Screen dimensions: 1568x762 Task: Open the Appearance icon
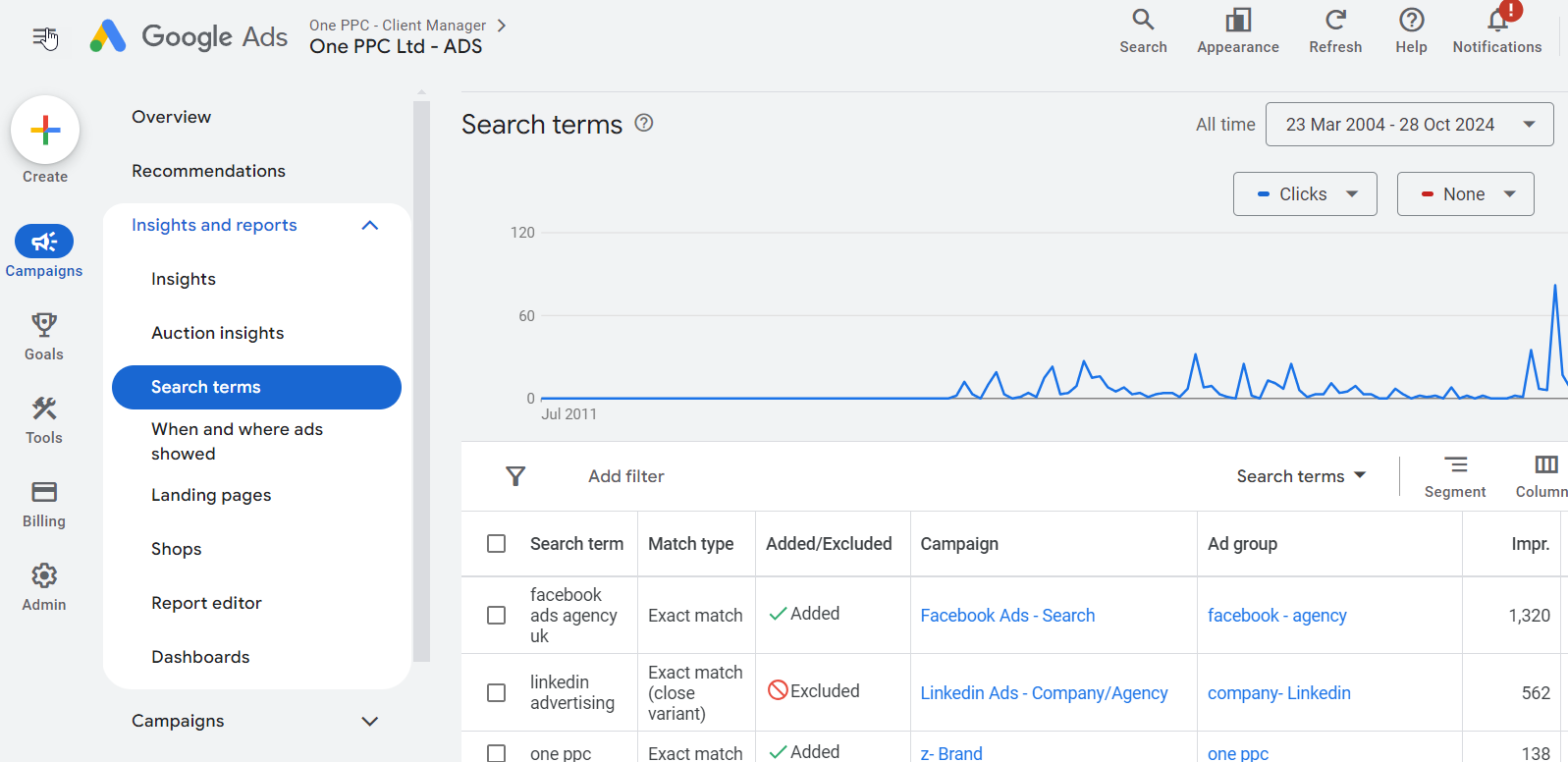click(1238, 20)
